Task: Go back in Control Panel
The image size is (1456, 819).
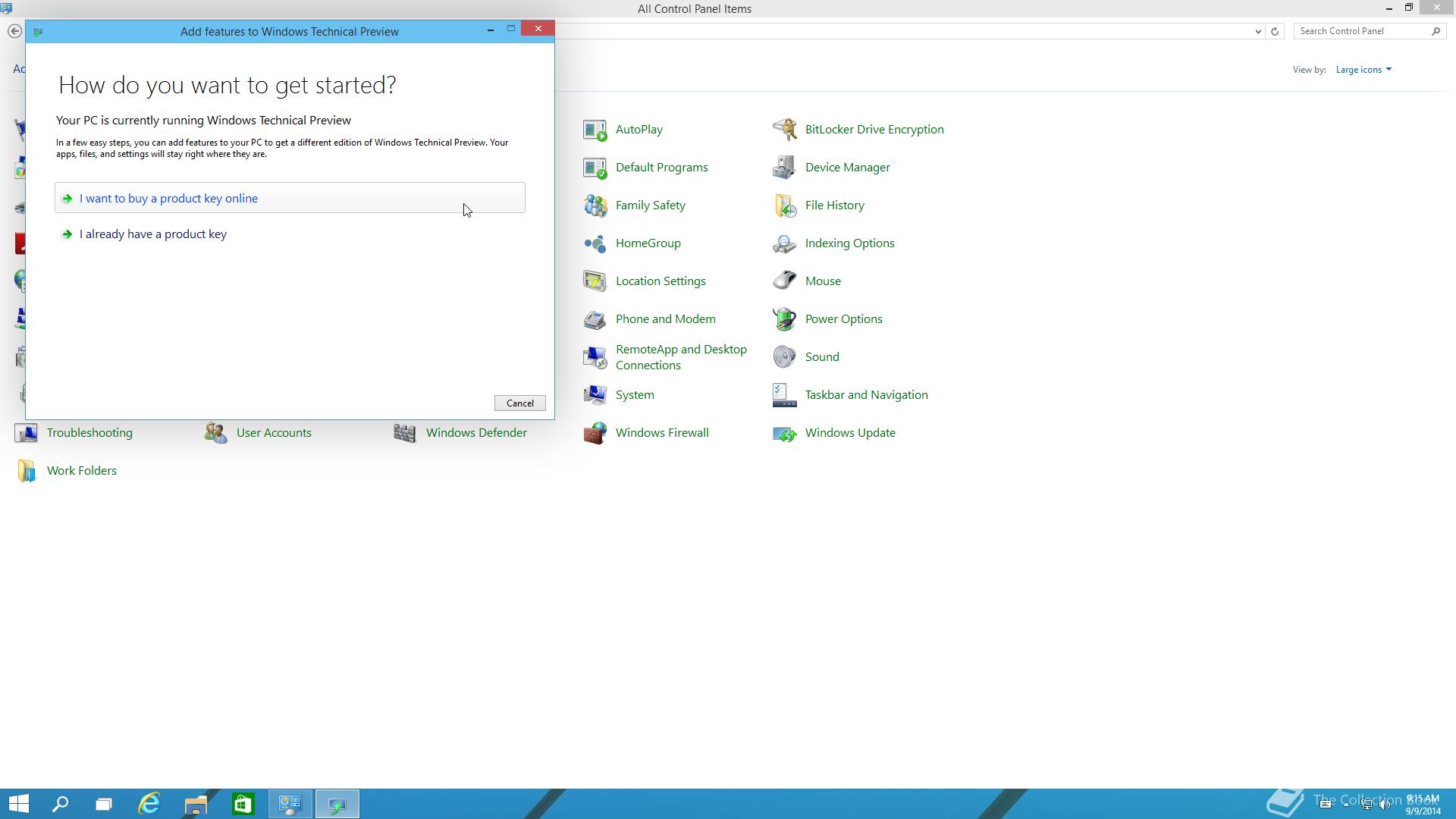Action: 14,31
